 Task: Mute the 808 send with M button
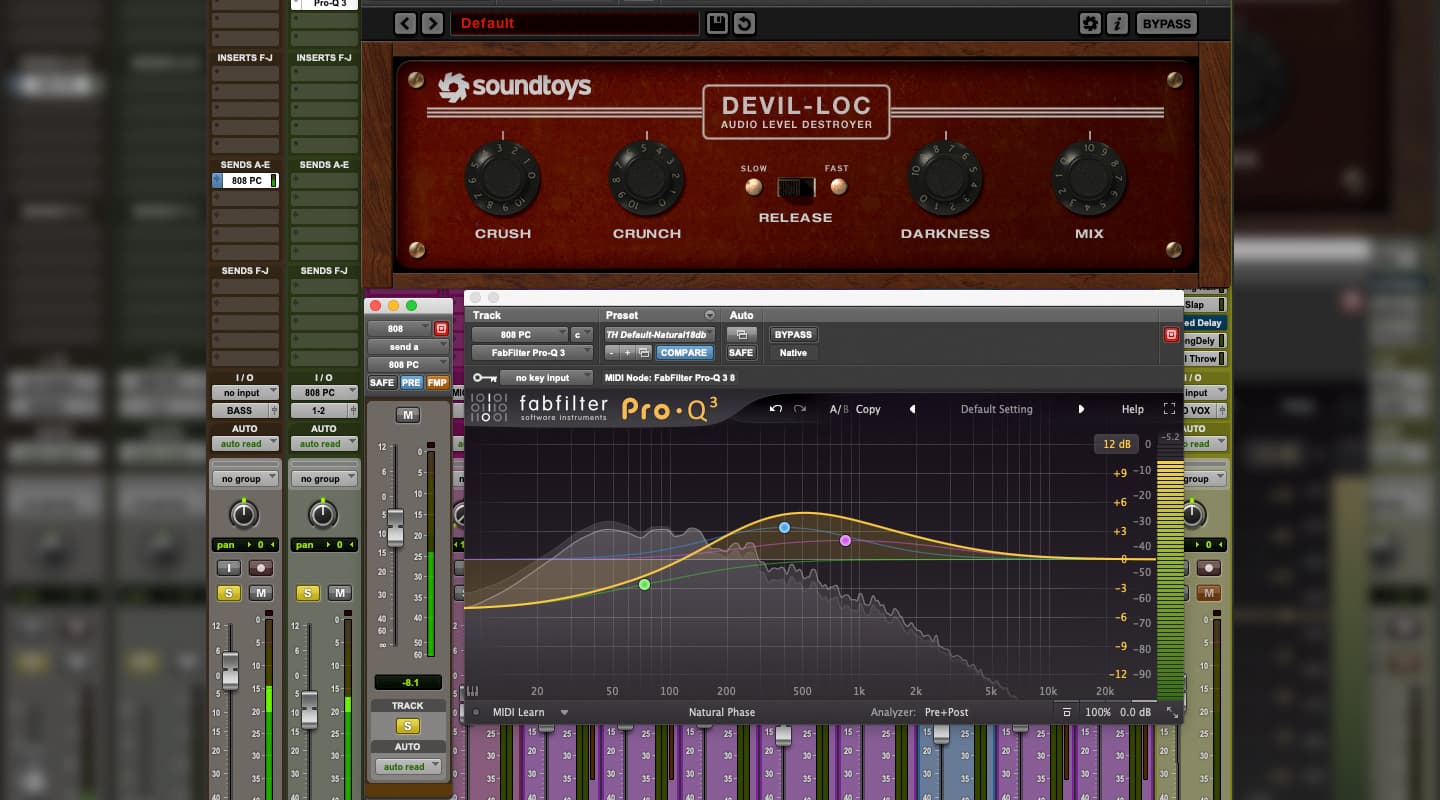coord(407,415)
